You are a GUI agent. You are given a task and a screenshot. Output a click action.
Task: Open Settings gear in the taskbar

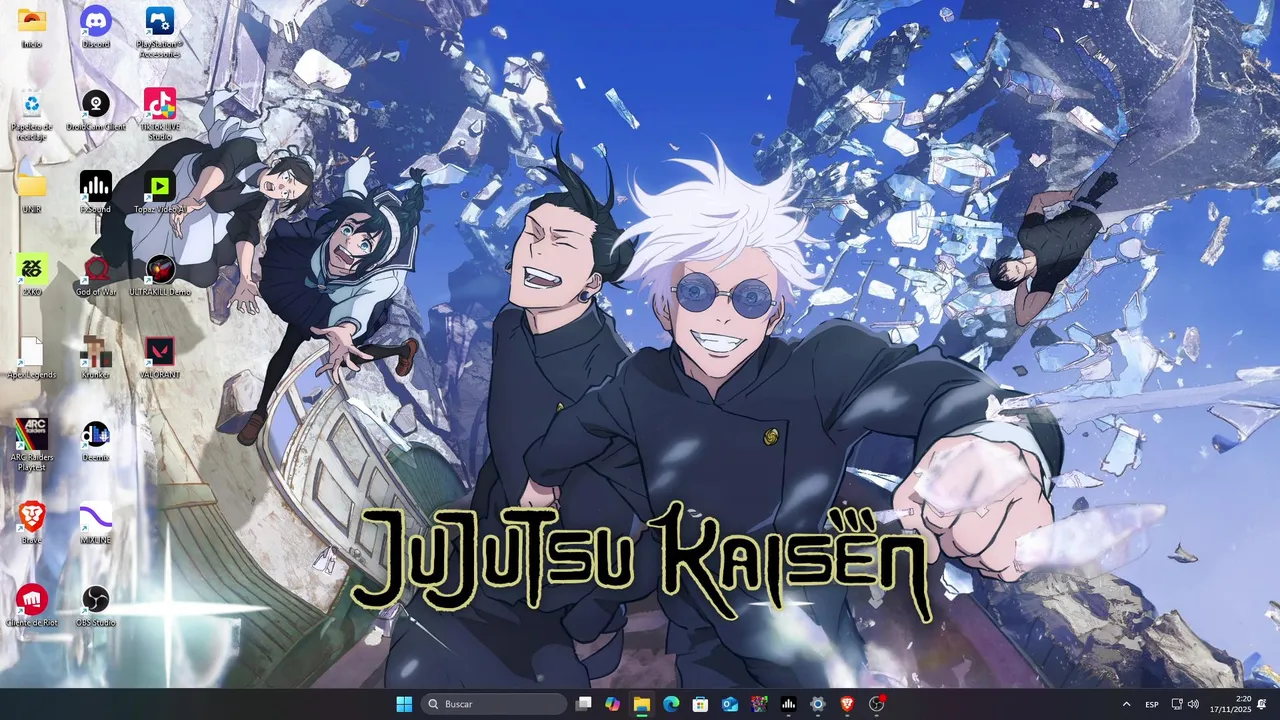point(818,704)
